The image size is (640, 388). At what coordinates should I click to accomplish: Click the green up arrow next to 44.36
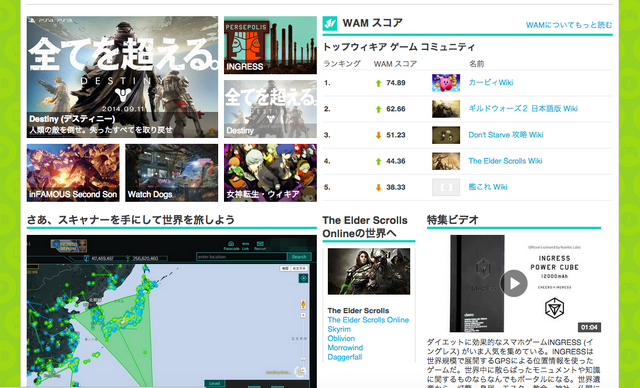378,162
